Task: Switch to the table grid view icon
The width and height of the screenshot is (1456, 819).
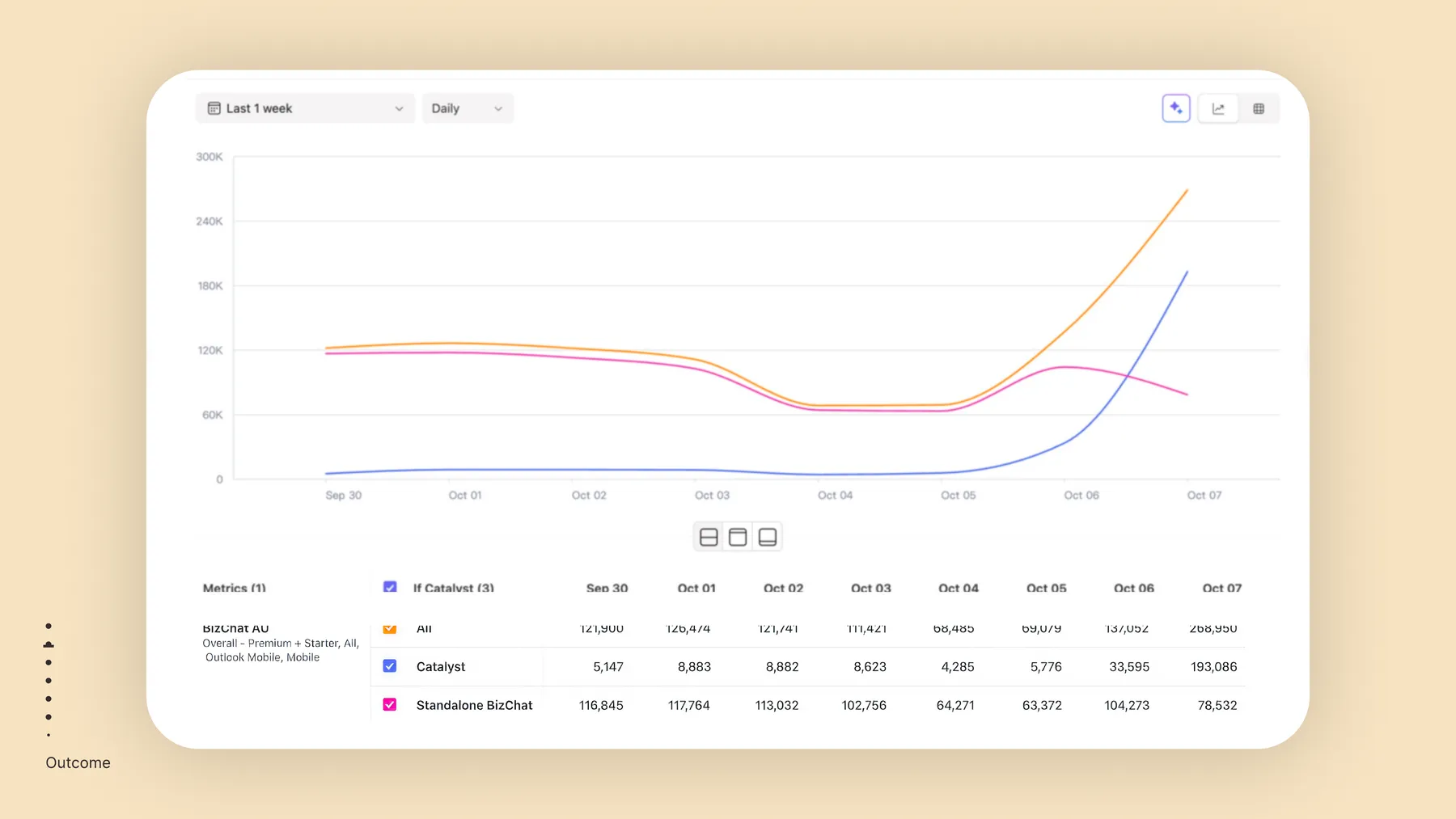Action: (x=1259, y=108)
